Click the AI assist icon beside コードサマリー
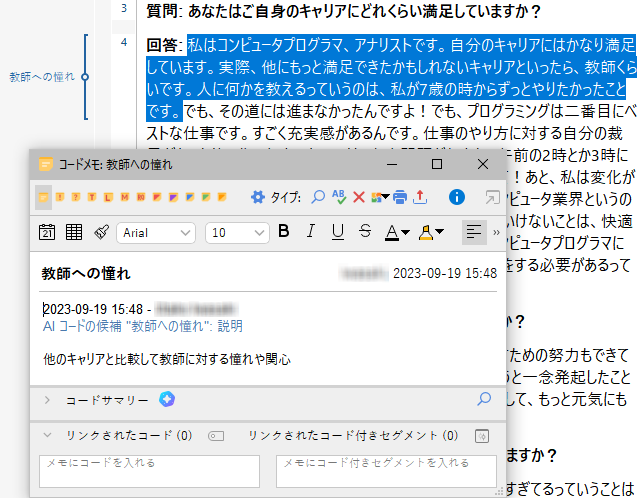Viewport: 638px width, 498px height. click(167, 400)
